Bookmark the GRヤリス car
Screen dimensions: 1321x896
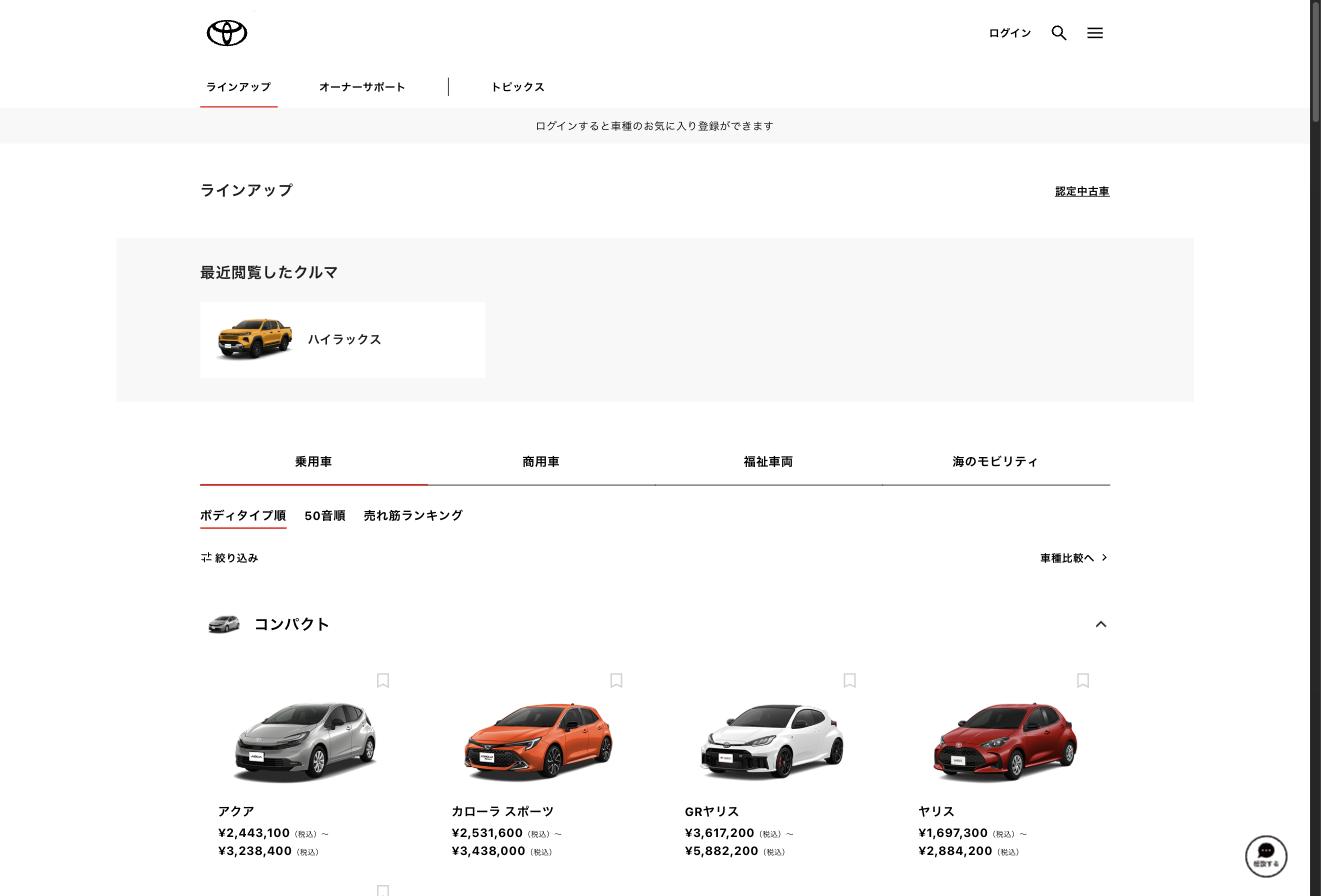[x=849, y=680]
